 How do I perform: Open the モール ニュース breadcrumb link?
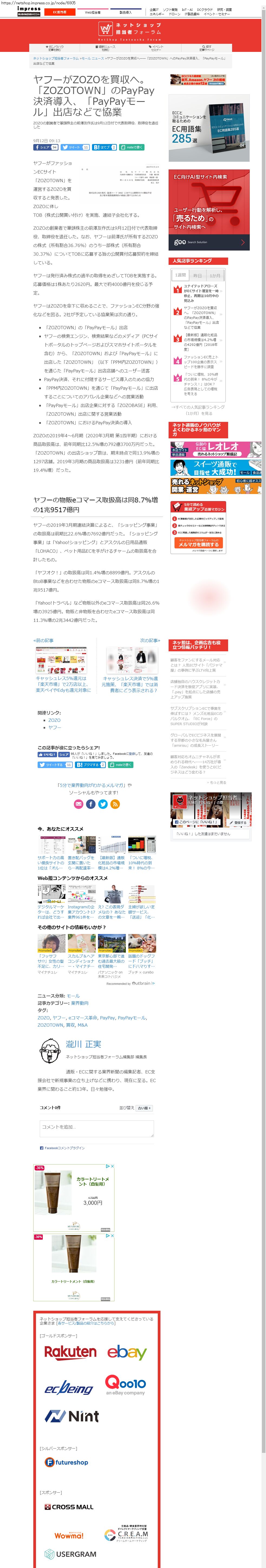click(93, 58)
